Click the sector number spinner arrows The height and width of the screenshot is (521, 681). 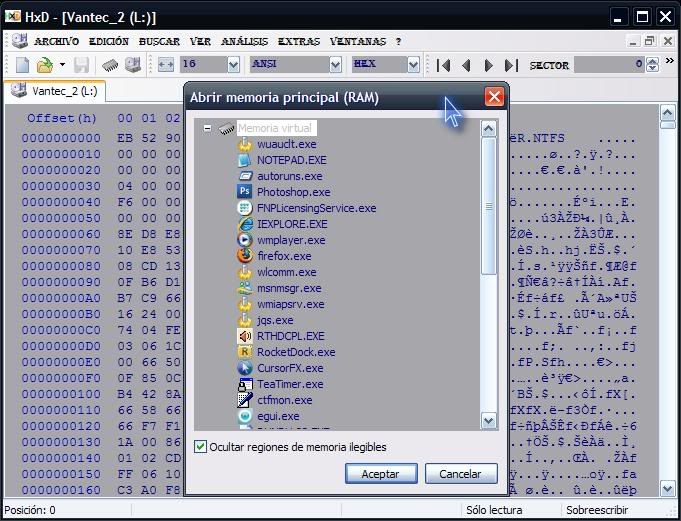[652, 65]
